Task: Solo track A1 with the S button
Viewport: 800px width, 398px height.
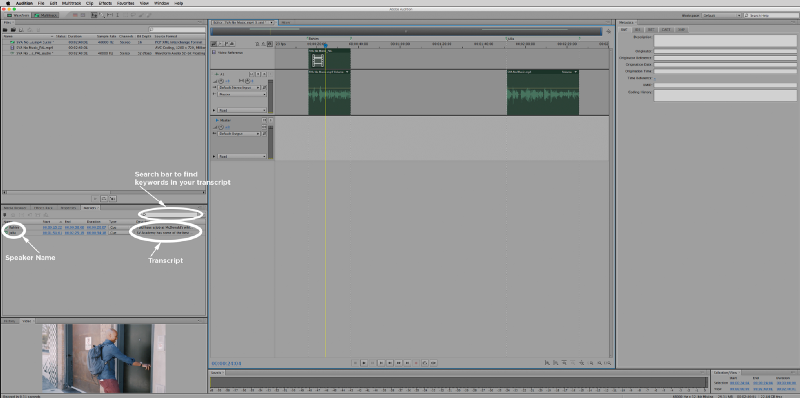Action: pos(258,74)
